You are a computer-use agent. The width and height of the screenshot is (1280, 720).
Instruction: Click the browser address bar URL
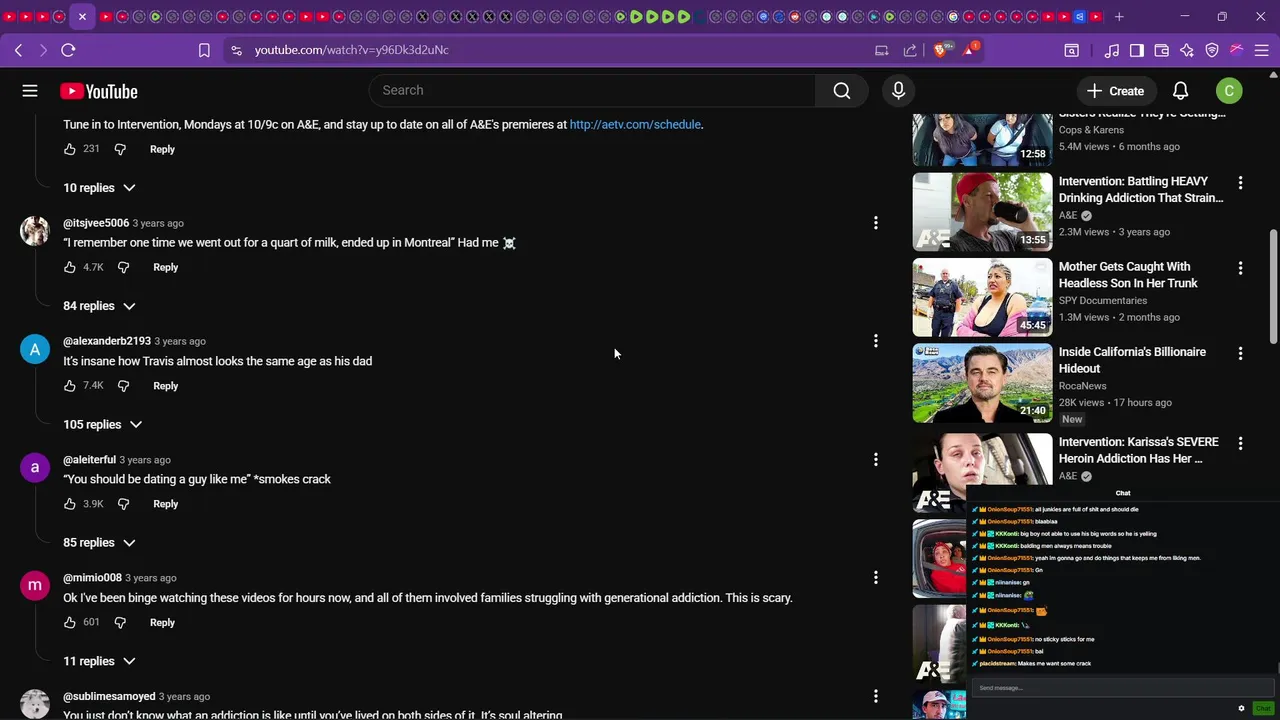351,50
